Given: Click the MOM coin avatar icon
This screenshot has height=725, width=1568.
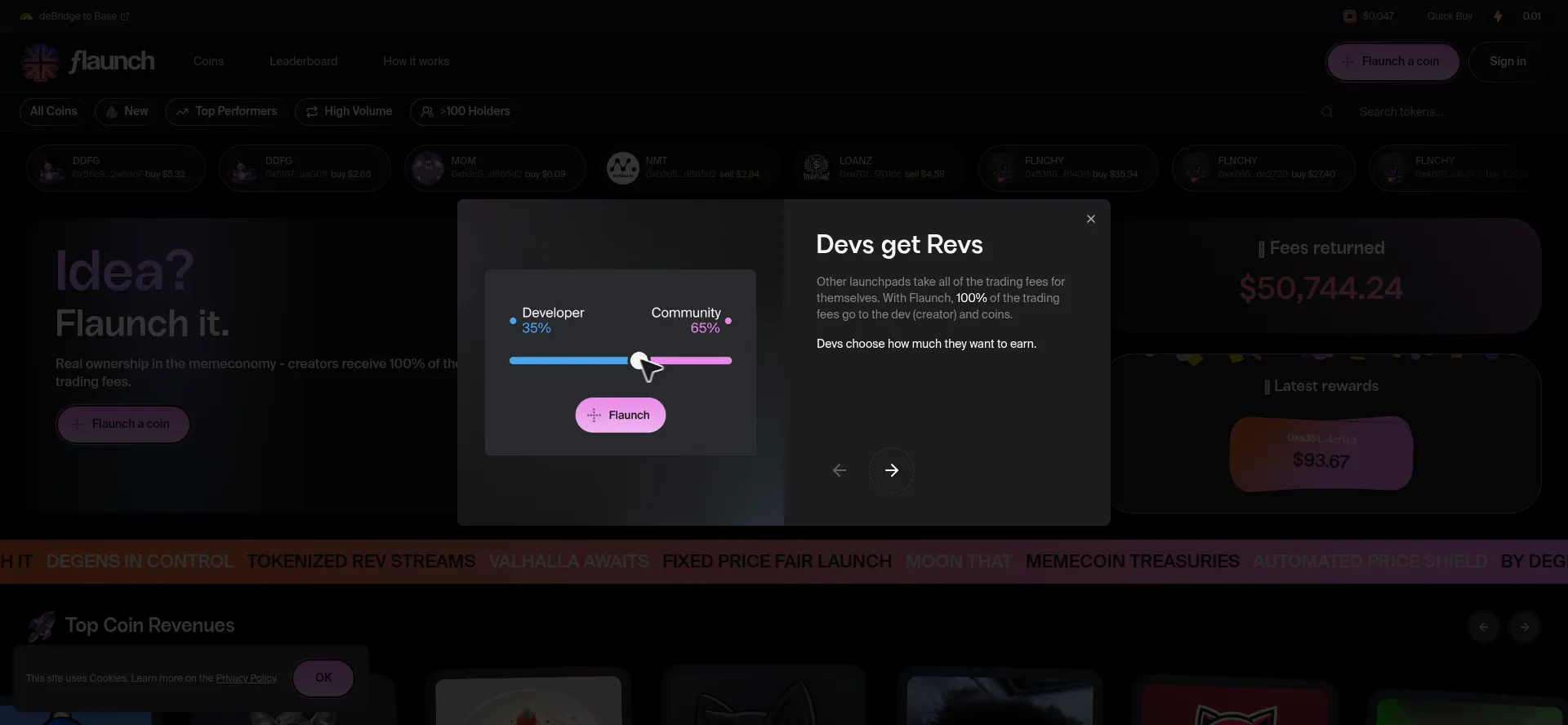Looking at the screenshot, I should point(428,168).
